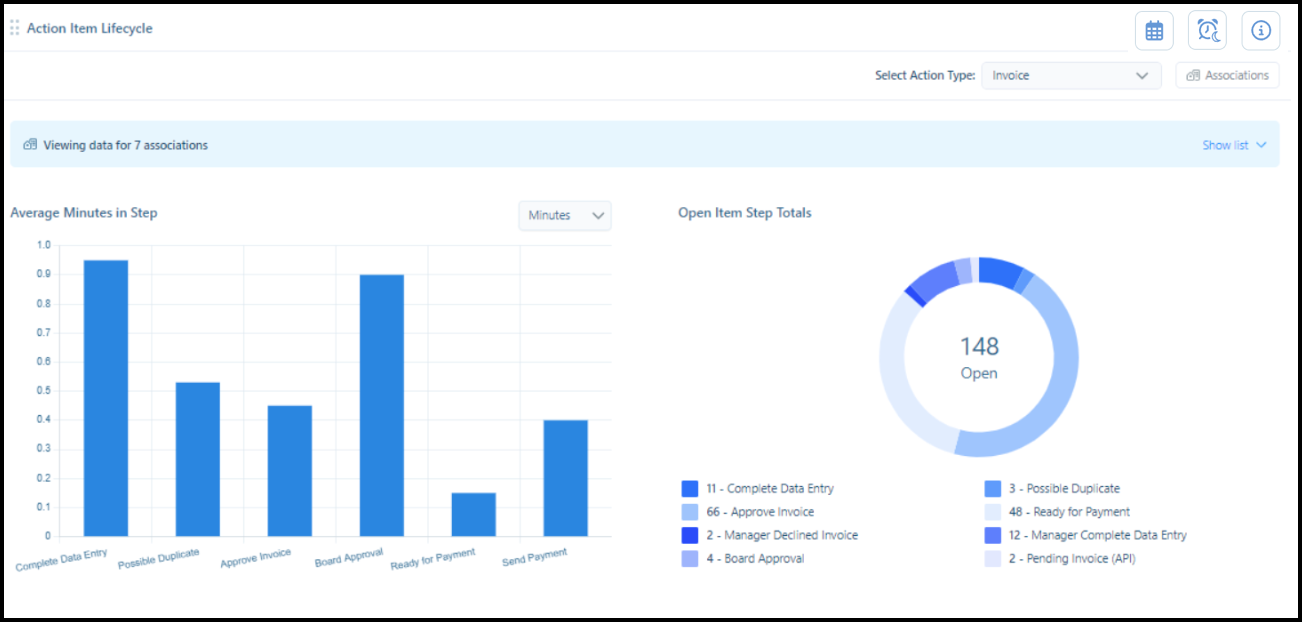The height and width of the screenshot is (622, 1302).
Task: Click the 'Send Payment' axis label
Action: [x=535, y=558]
